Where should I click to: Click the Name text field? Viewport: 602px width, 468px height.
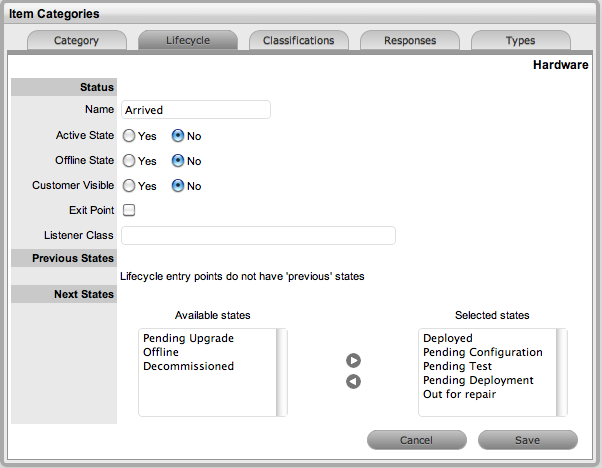tap(196, 110)
